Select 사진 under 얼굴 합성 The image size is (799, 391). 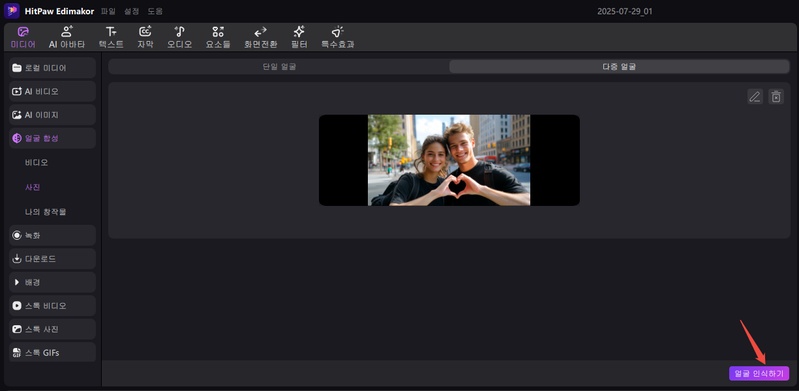33,187
